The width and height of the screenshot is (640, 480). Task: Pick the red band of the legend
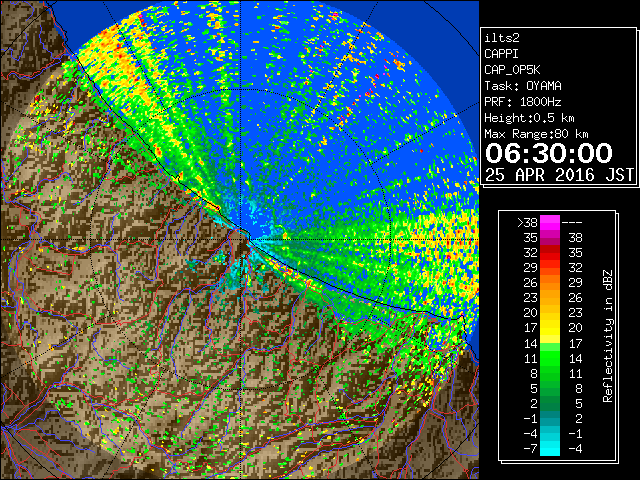pyautogui.click(x=550, y=253)
